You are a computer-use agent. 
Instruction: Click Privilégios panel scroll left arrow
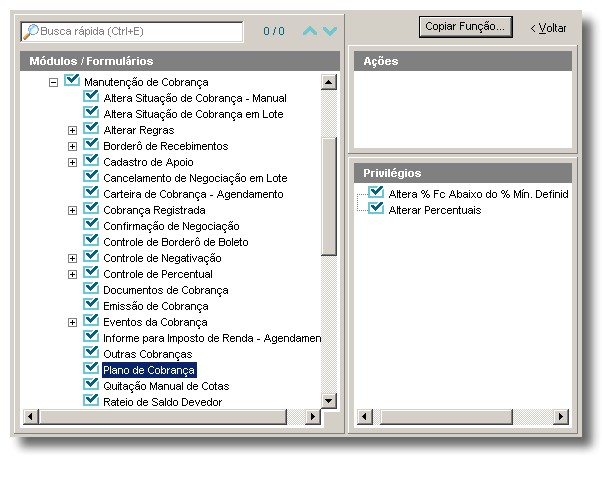[365, 416]
